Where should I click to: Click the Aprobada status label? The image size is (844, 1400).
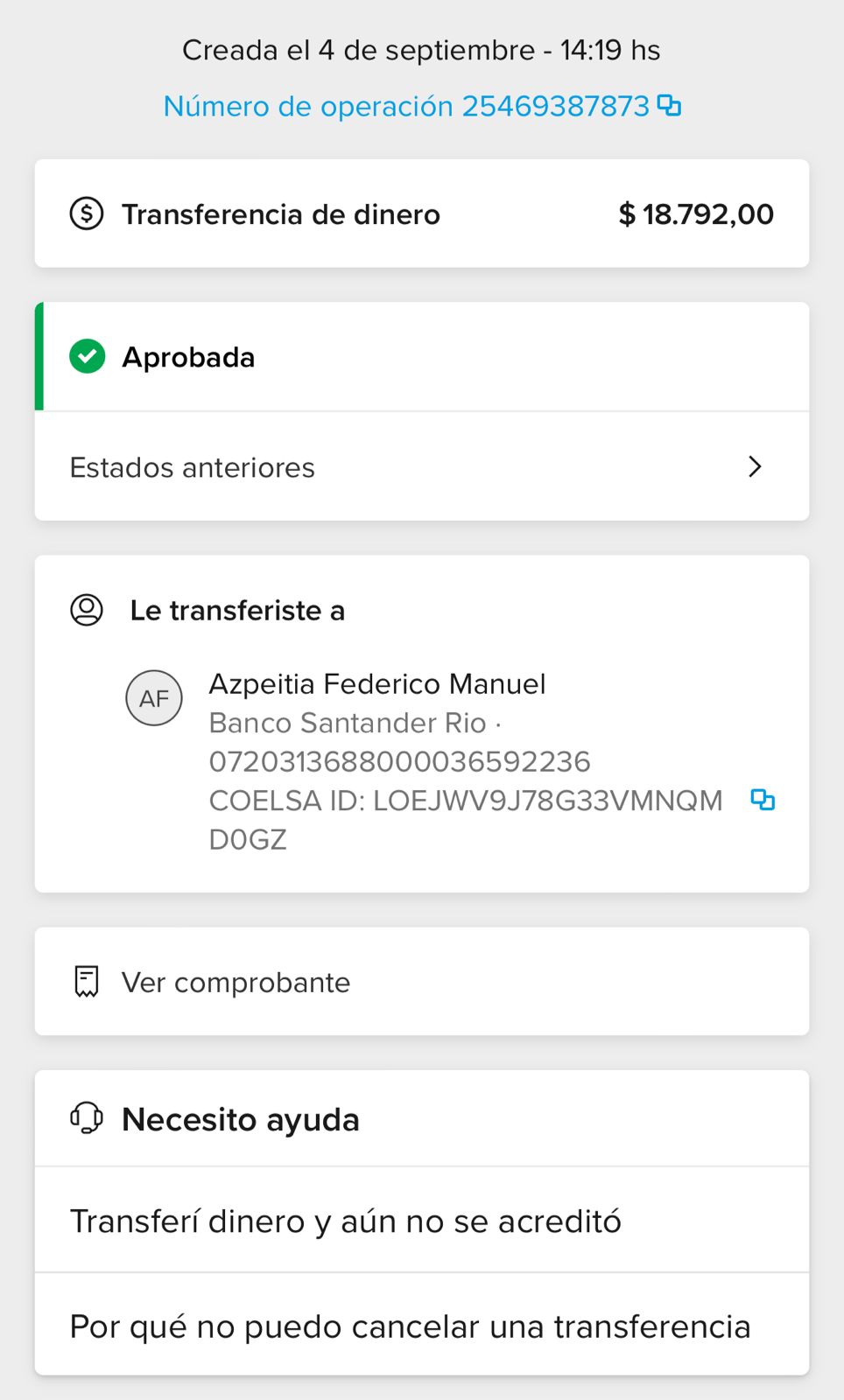pos(188,357)
